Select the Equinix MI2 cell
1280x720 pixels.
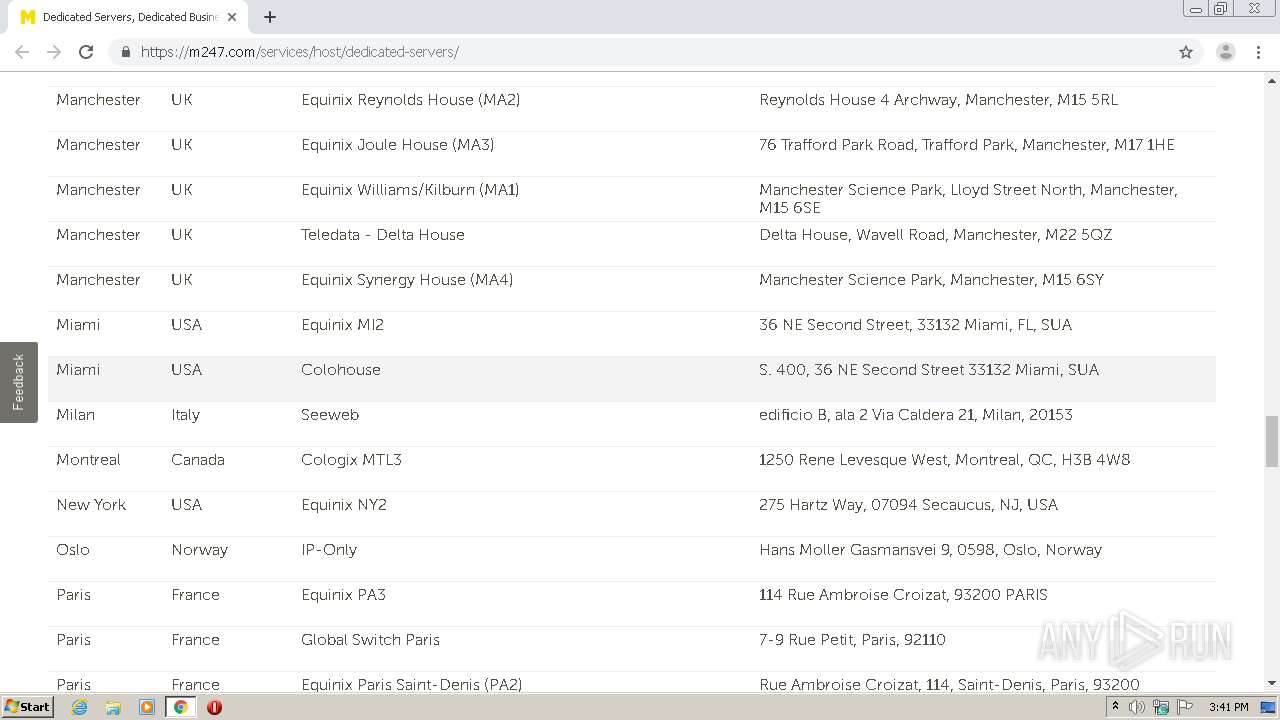coord(342,325)
